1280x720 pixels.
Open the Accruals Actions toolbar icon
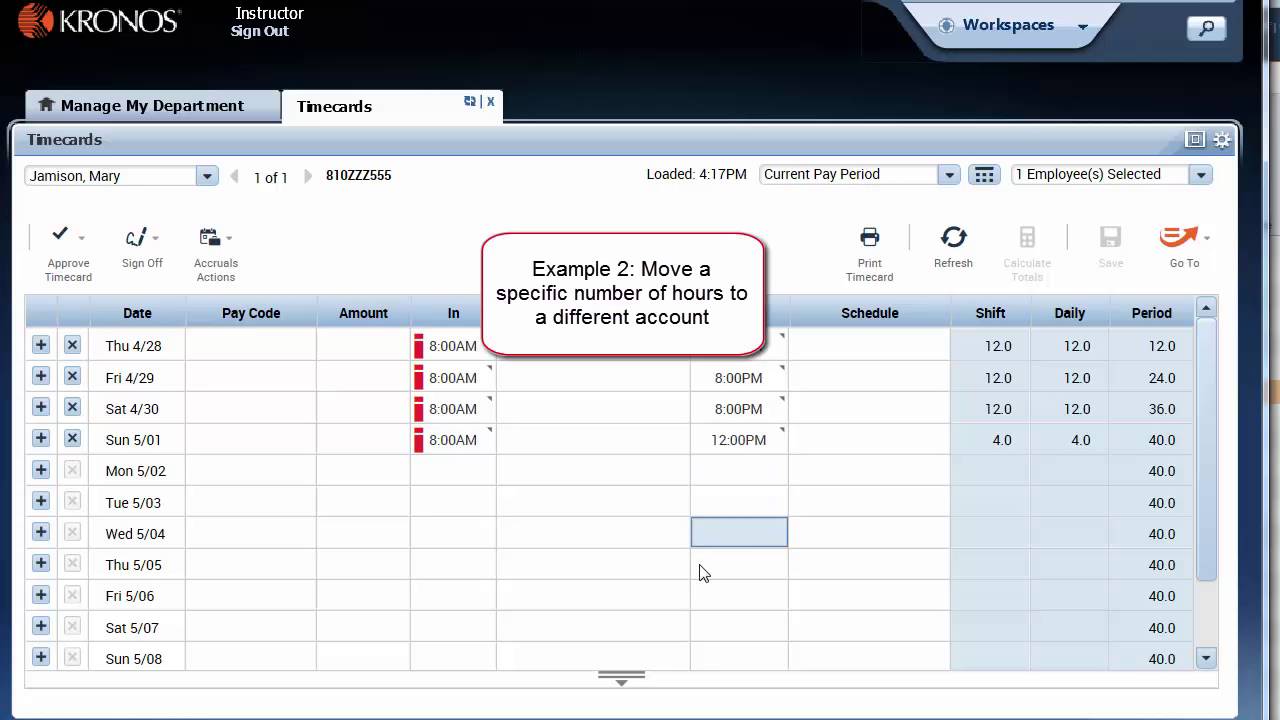pyautogui.click(x=209, y=237)
